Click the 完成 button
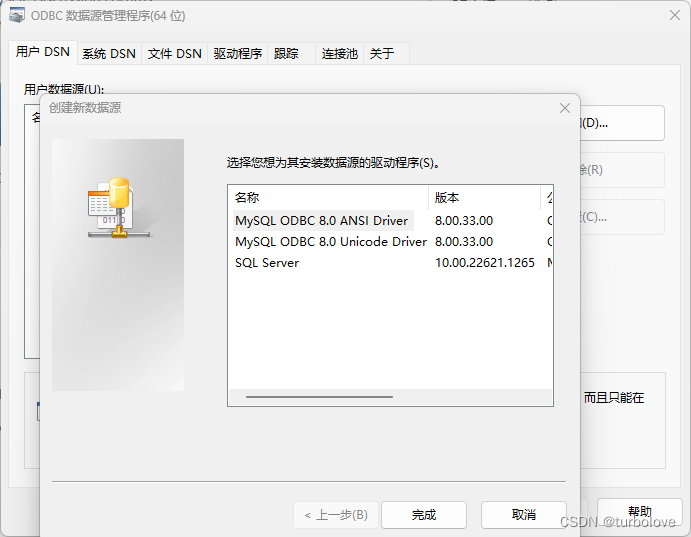 point(424,515)
